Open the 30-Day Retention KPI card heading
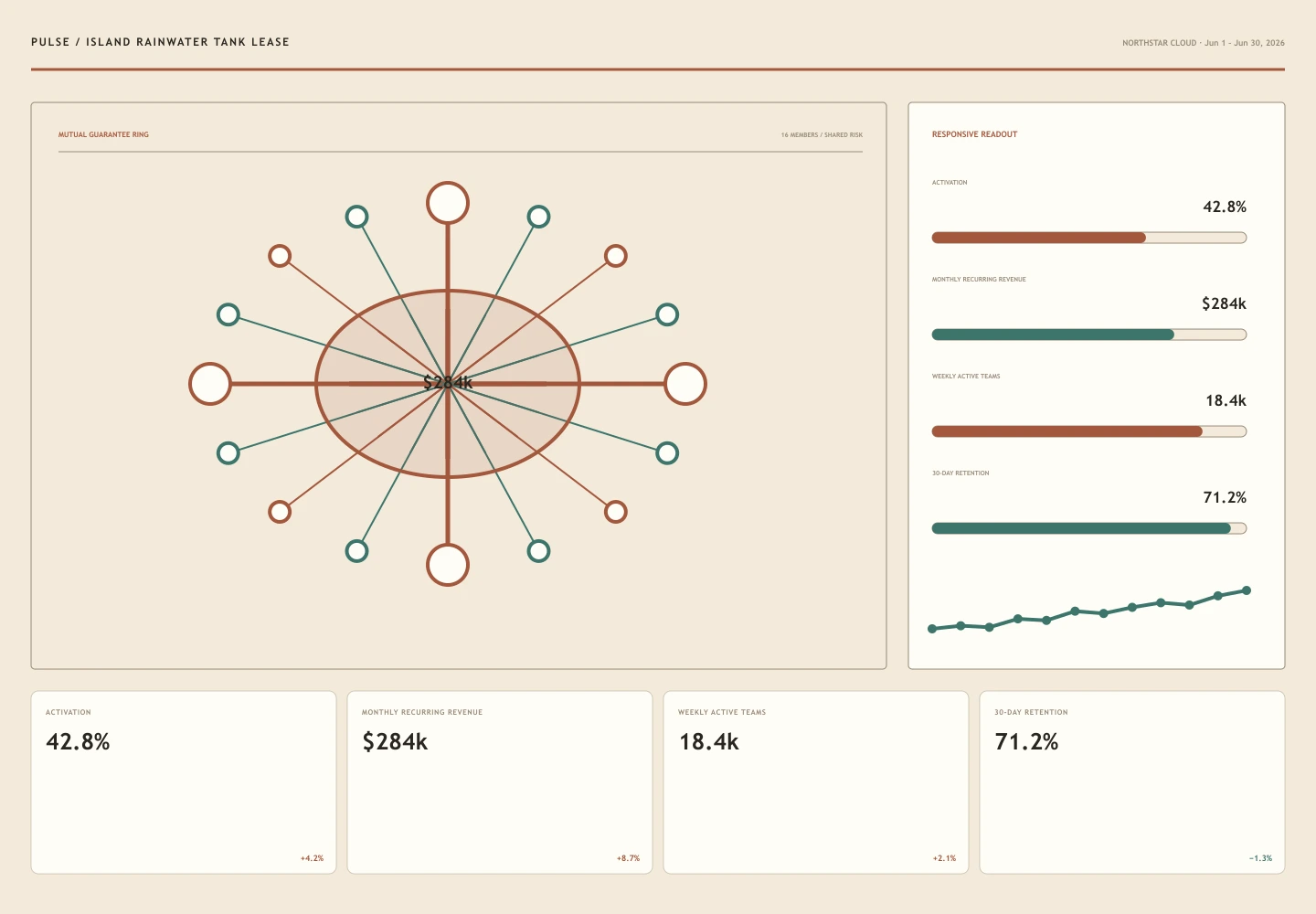 click(1031, 712)
